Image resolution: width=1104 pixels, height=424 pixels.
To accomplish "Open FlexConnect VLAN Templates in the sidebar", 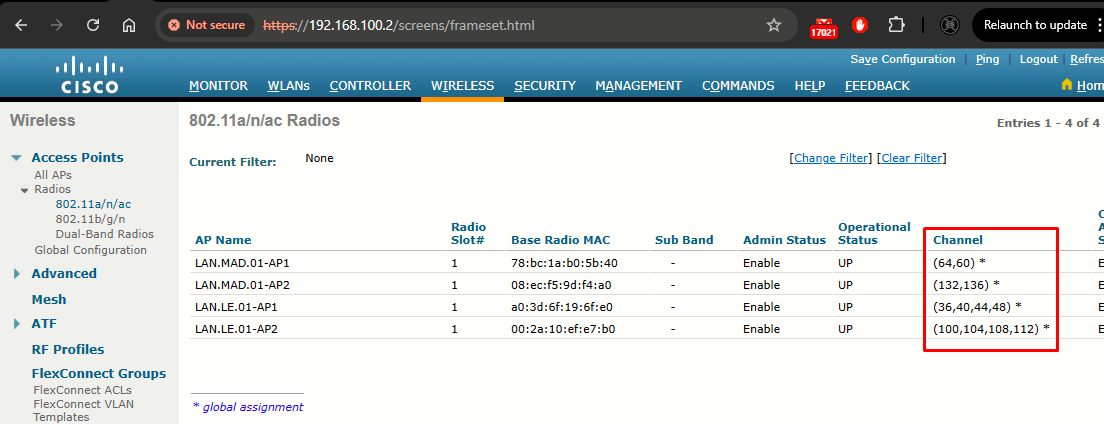I will point(83,411).
